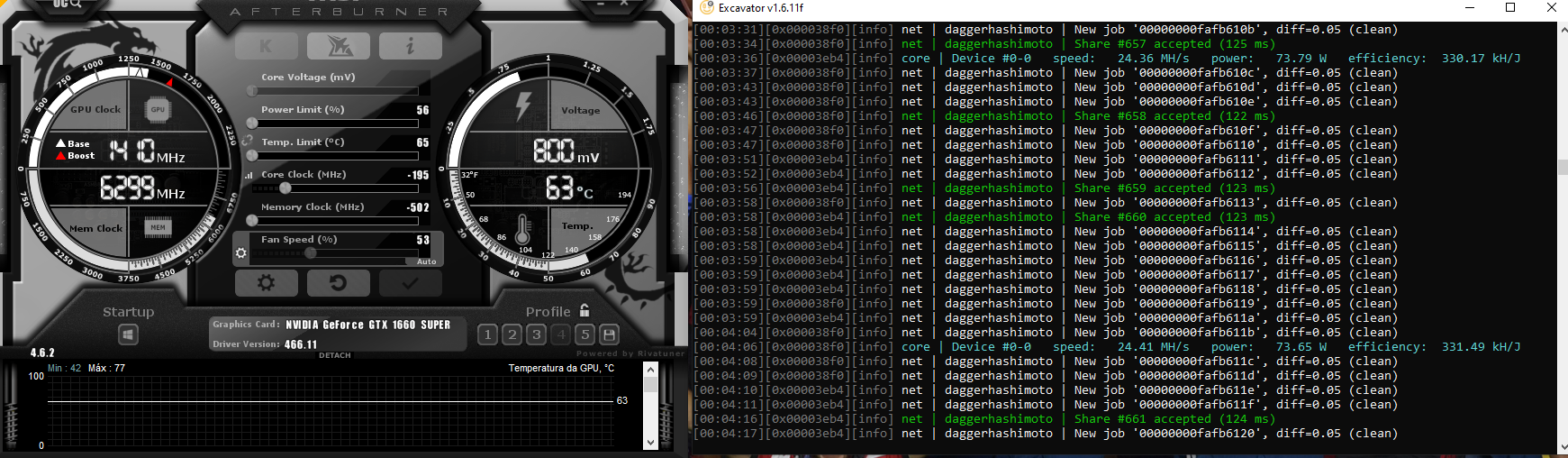Click the Core Voltage slider handle
The height and width of the screenshot is (458, 1568).
click(x=252, y=91)
